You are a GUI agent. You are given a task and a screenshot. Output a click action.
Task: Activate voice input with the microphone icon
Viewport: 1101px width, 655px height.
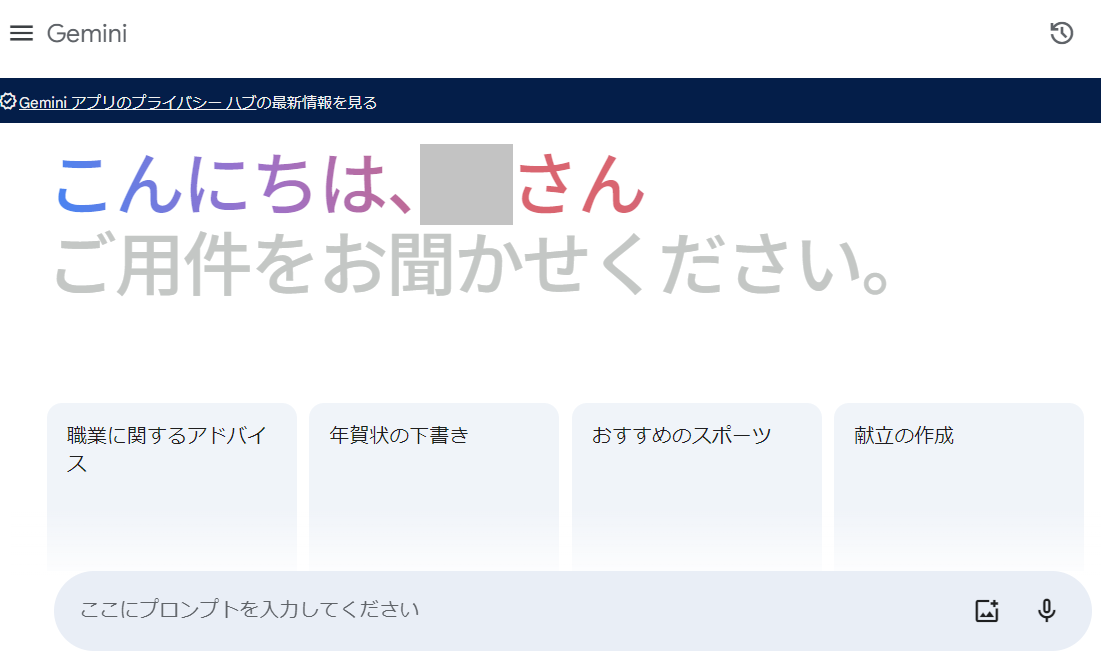[1047, 608]
